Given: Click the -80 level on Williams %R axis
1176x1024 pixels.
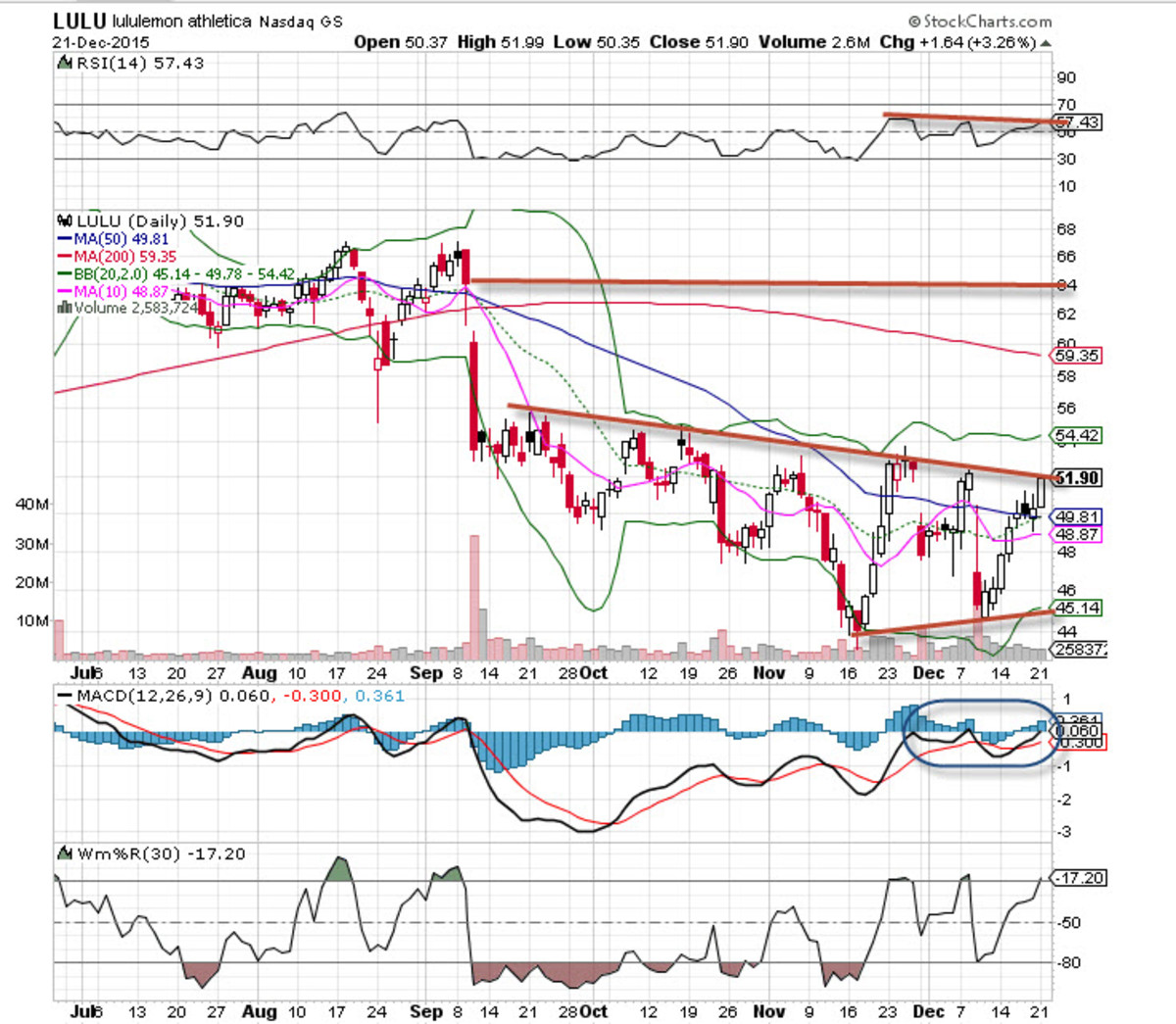Looking at the screenshot, I should 1068,963.
